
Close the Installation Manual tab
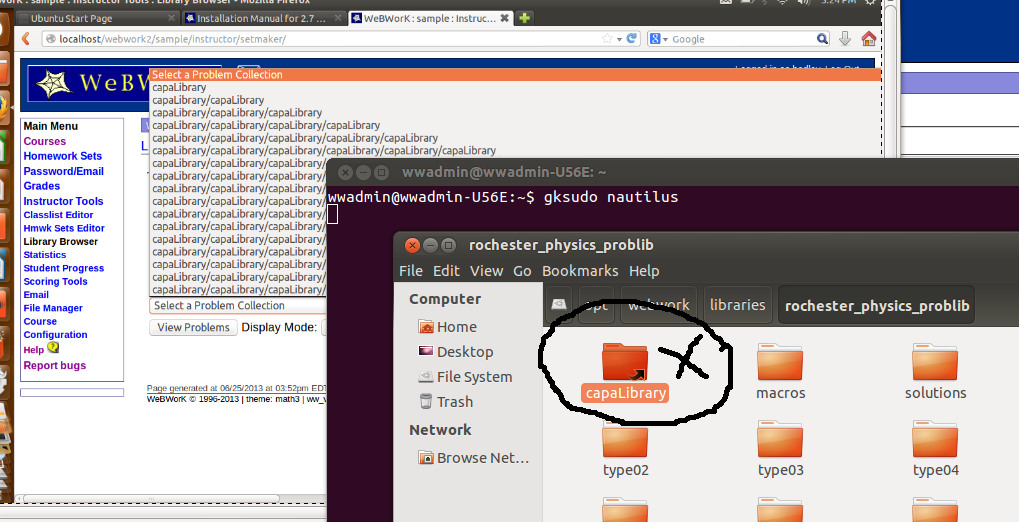(x=338, y=18)
